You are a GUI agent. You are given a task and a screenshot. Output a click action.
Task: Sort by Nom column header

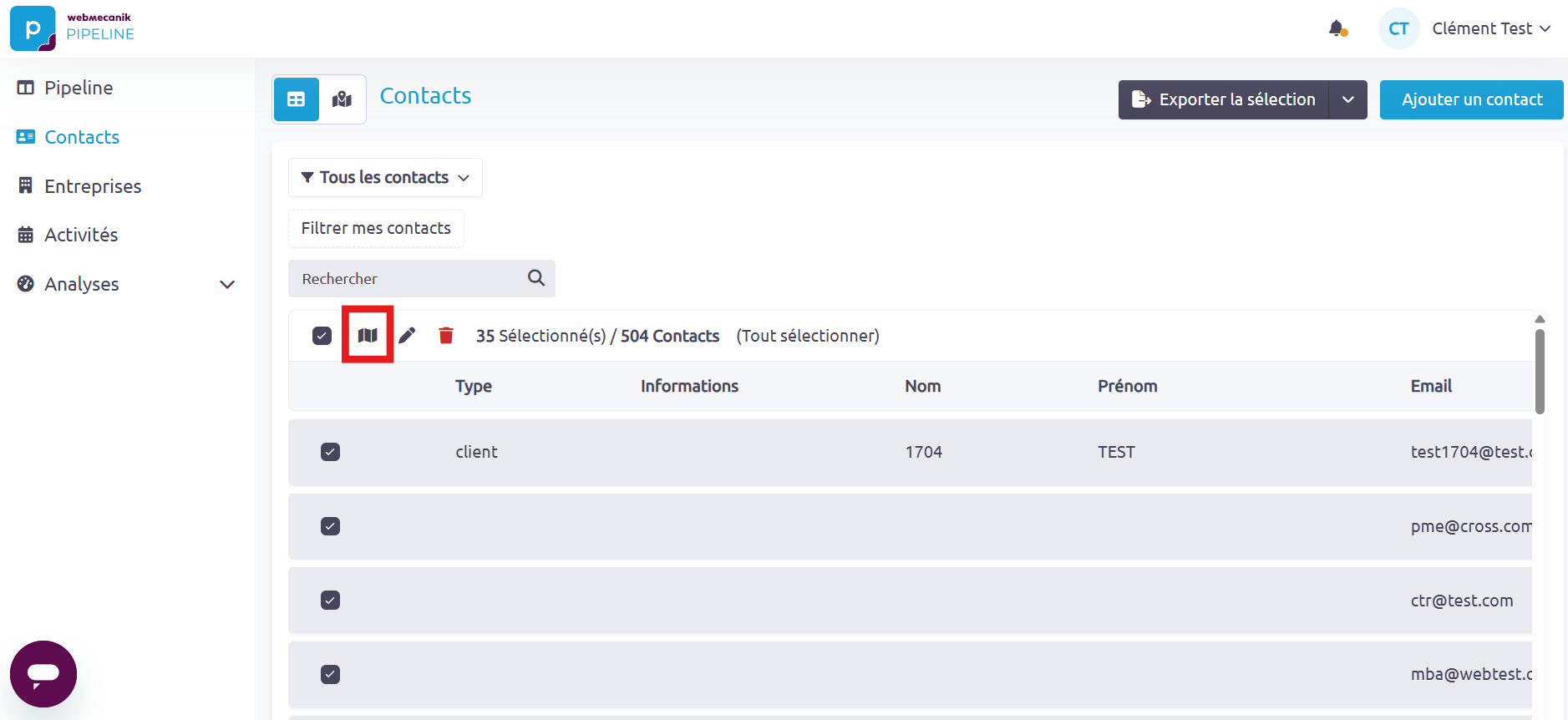click(923, 386)
